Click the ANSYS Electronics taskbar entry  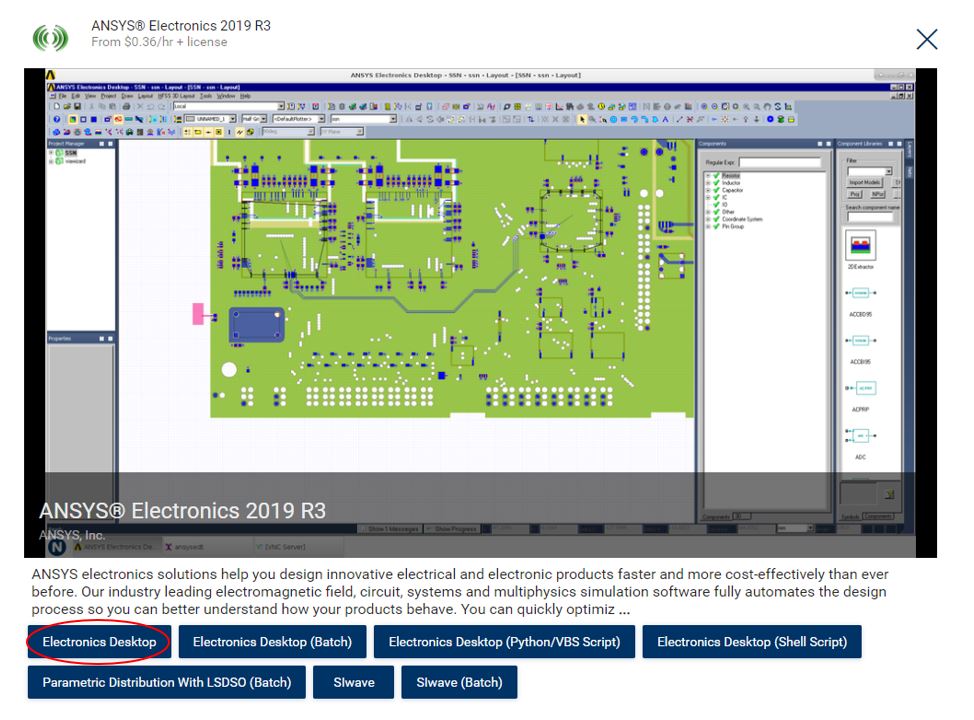[115, 547]
